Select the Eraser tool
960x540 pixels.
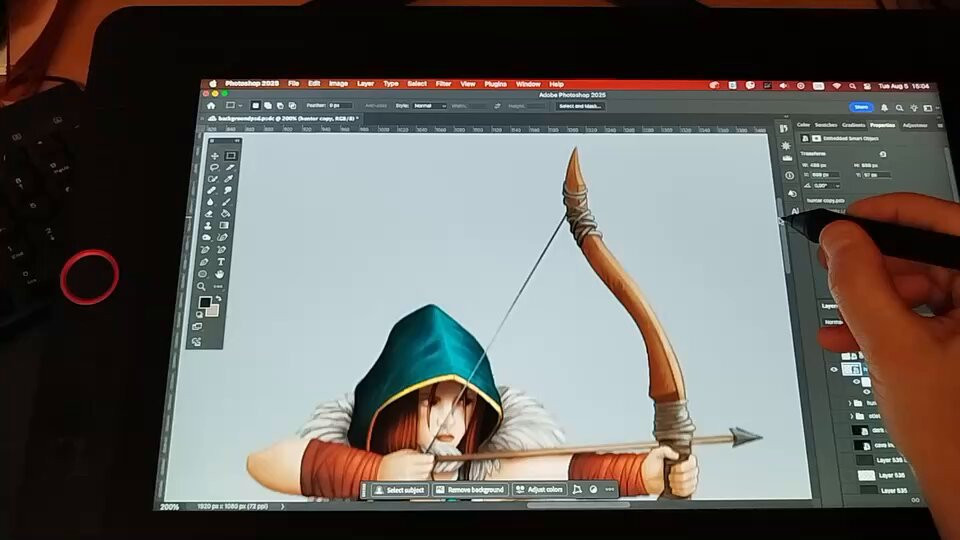pos(209,214)
